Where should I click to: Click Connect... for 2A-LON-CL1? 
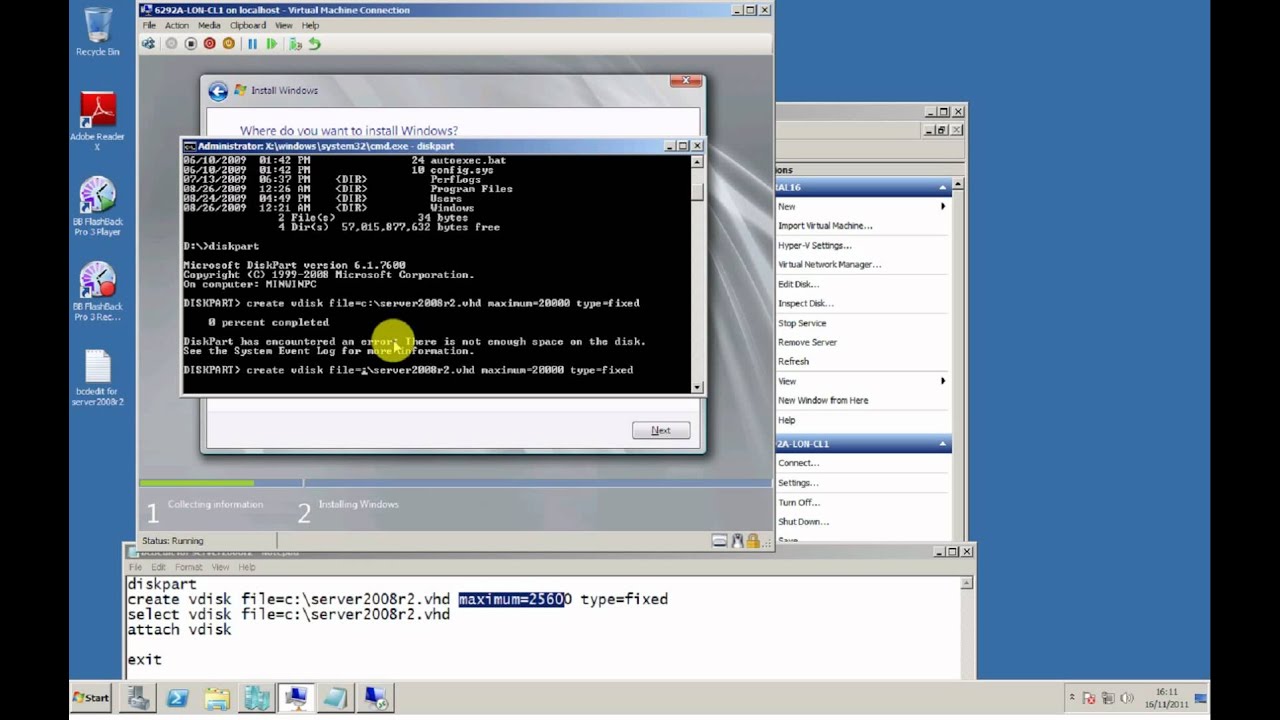(x=798, y=463)
